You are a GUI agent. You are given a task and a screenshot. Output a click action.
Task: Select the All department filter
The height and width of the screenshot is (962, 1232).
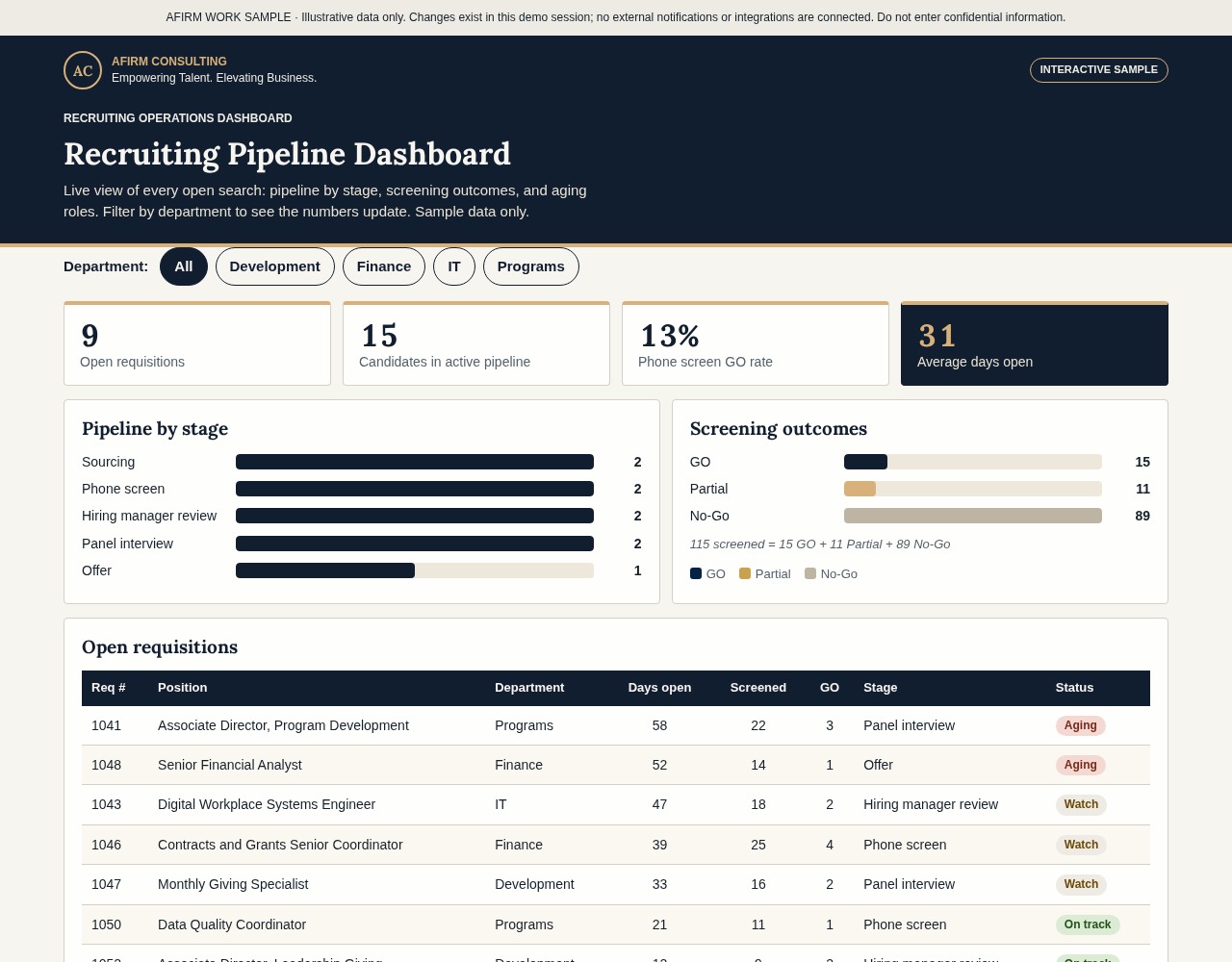coord(184,266)
